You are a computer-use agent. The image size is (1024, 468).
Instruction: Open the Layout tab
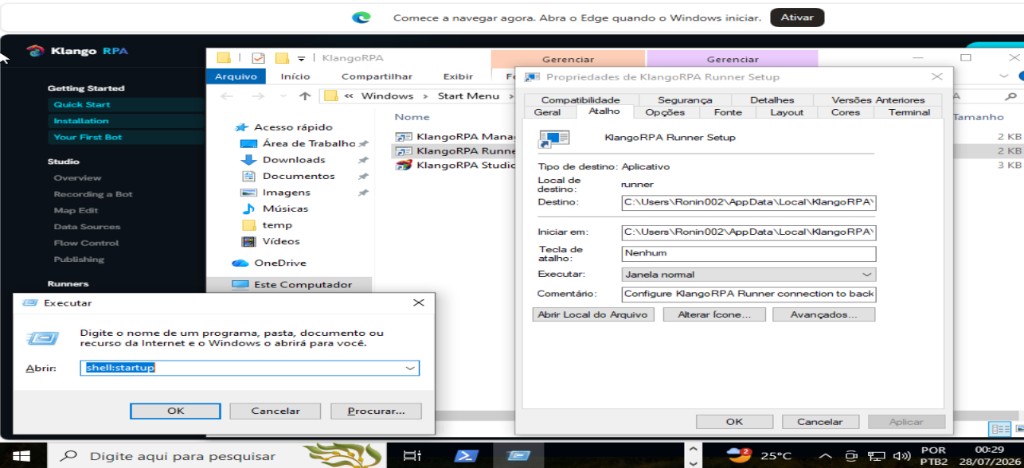click(x=786, y=112)
